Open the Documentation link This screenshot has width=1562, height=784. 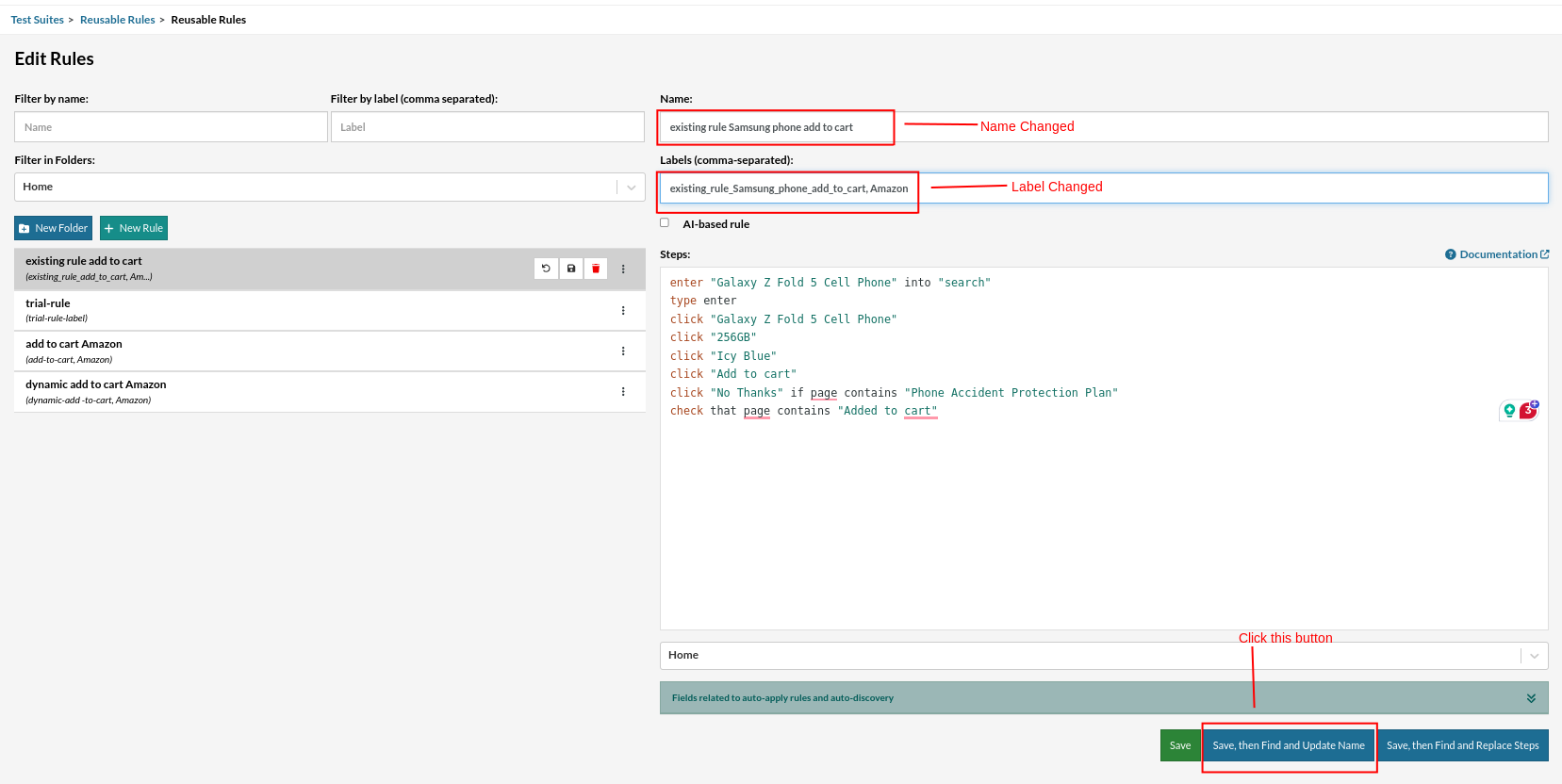[x=1497, y=254]
